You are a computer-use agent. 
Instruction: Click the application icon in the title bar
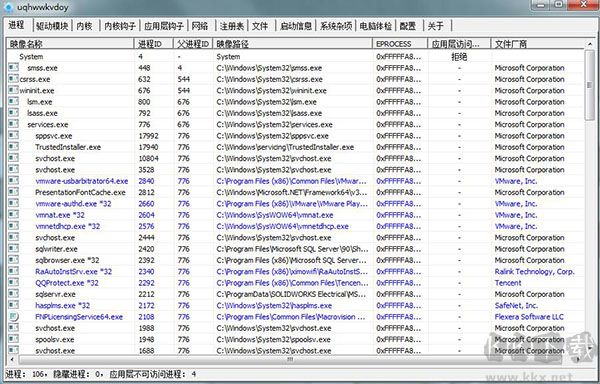point(8,7)
